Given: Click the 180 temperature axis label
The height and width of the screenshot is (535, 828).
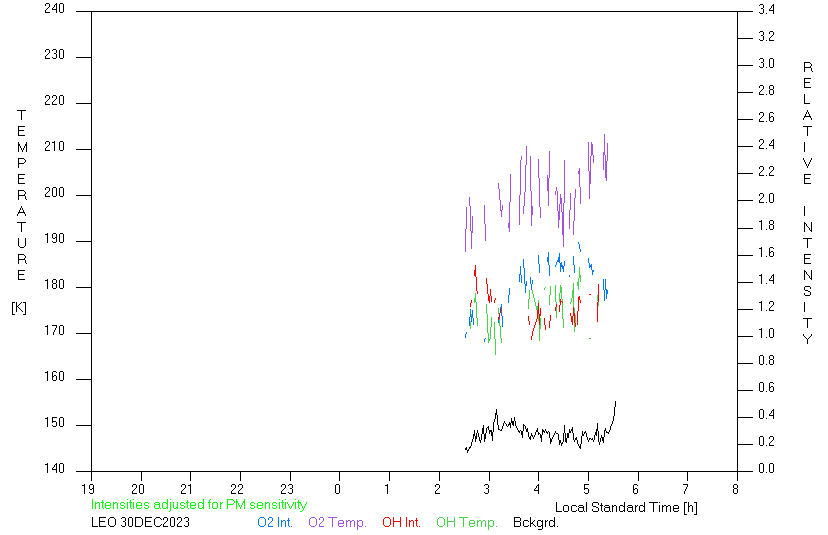Looking at the screenshot, I should pyautogui.click(x=54, y=284).
